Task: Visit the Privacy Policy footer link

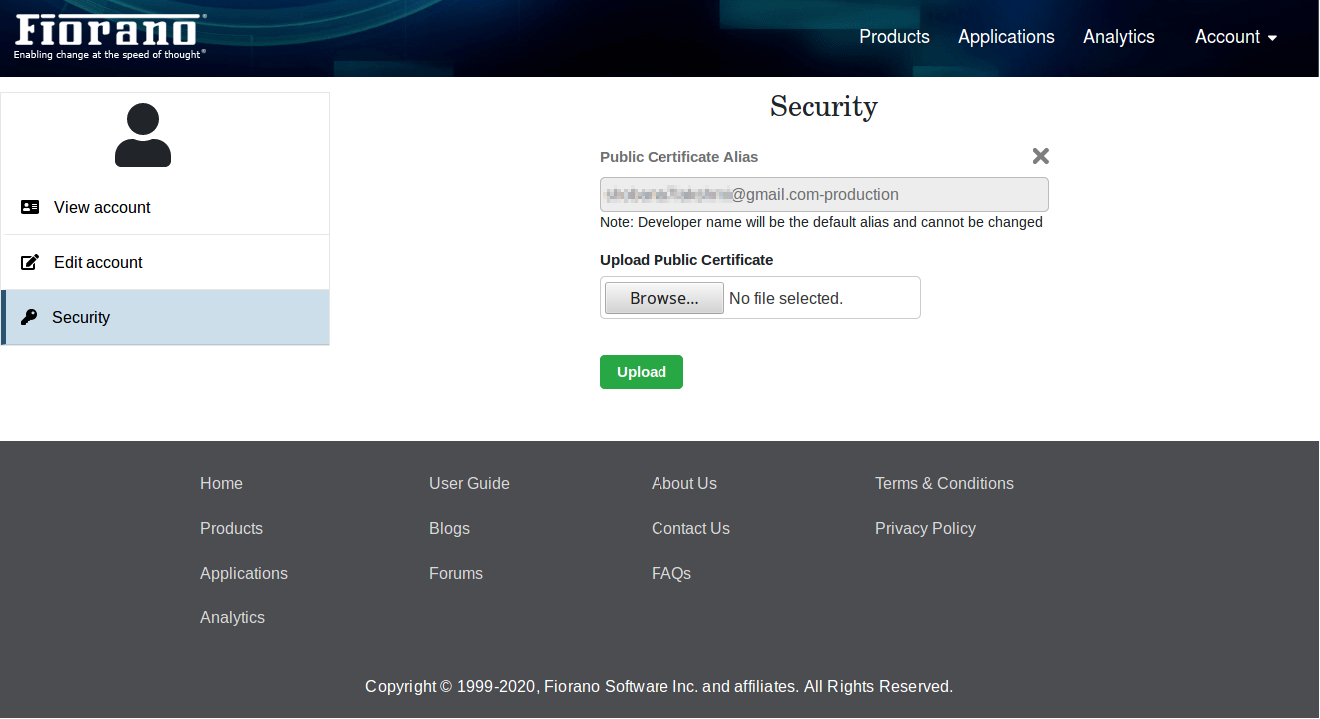Action: coord(925,528)
